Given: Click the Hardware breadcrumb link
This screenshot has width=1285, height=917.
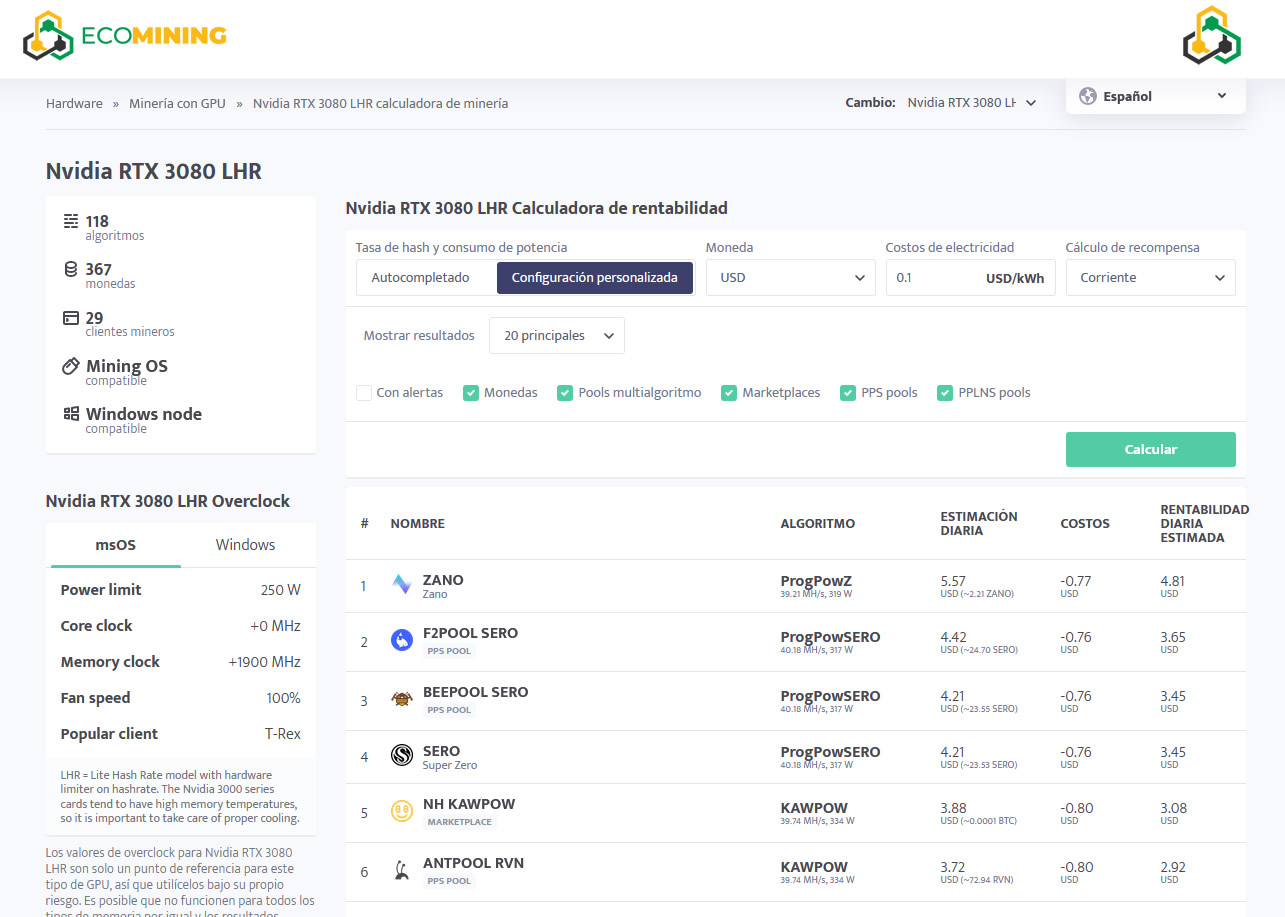Looking at the screenshot, I should coord(74,103).
